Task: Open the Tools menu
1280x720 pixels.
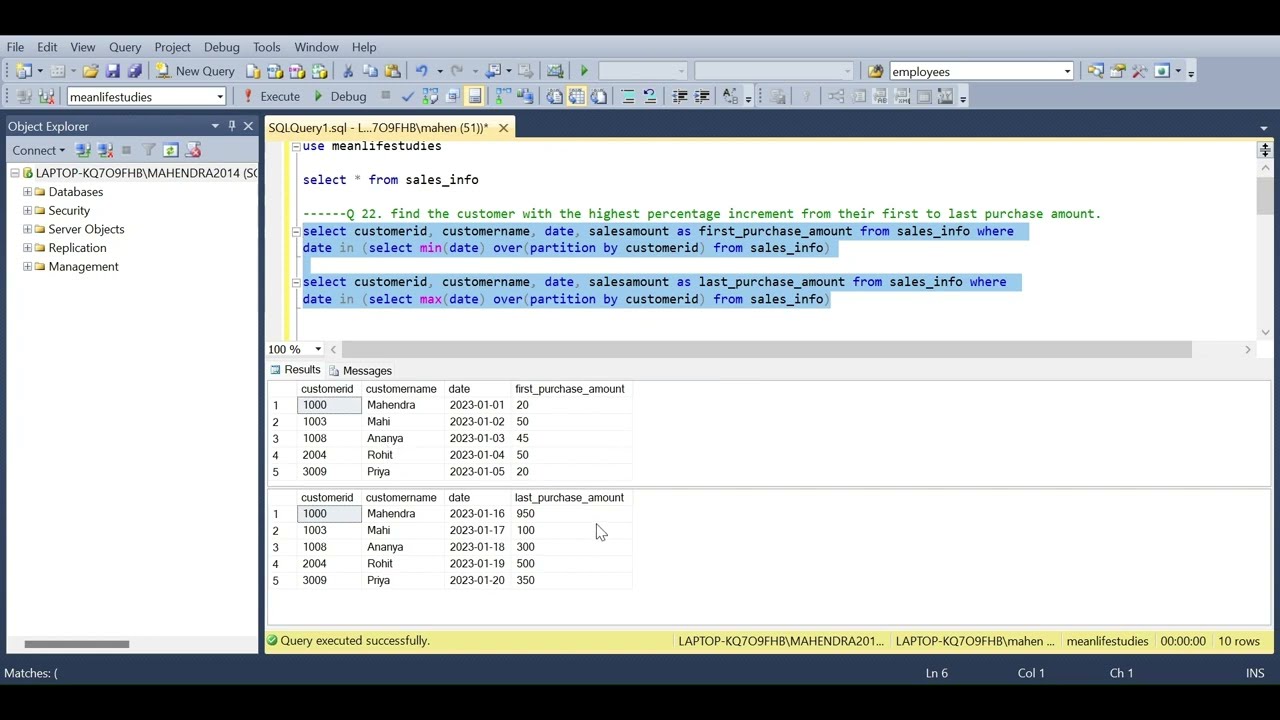Action: click(266, 47)
